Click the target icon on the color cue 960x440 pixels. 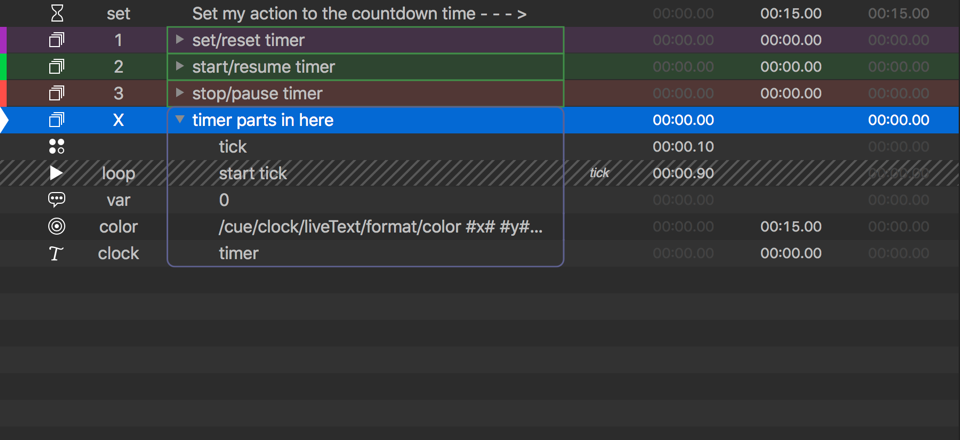coord(57,227)
